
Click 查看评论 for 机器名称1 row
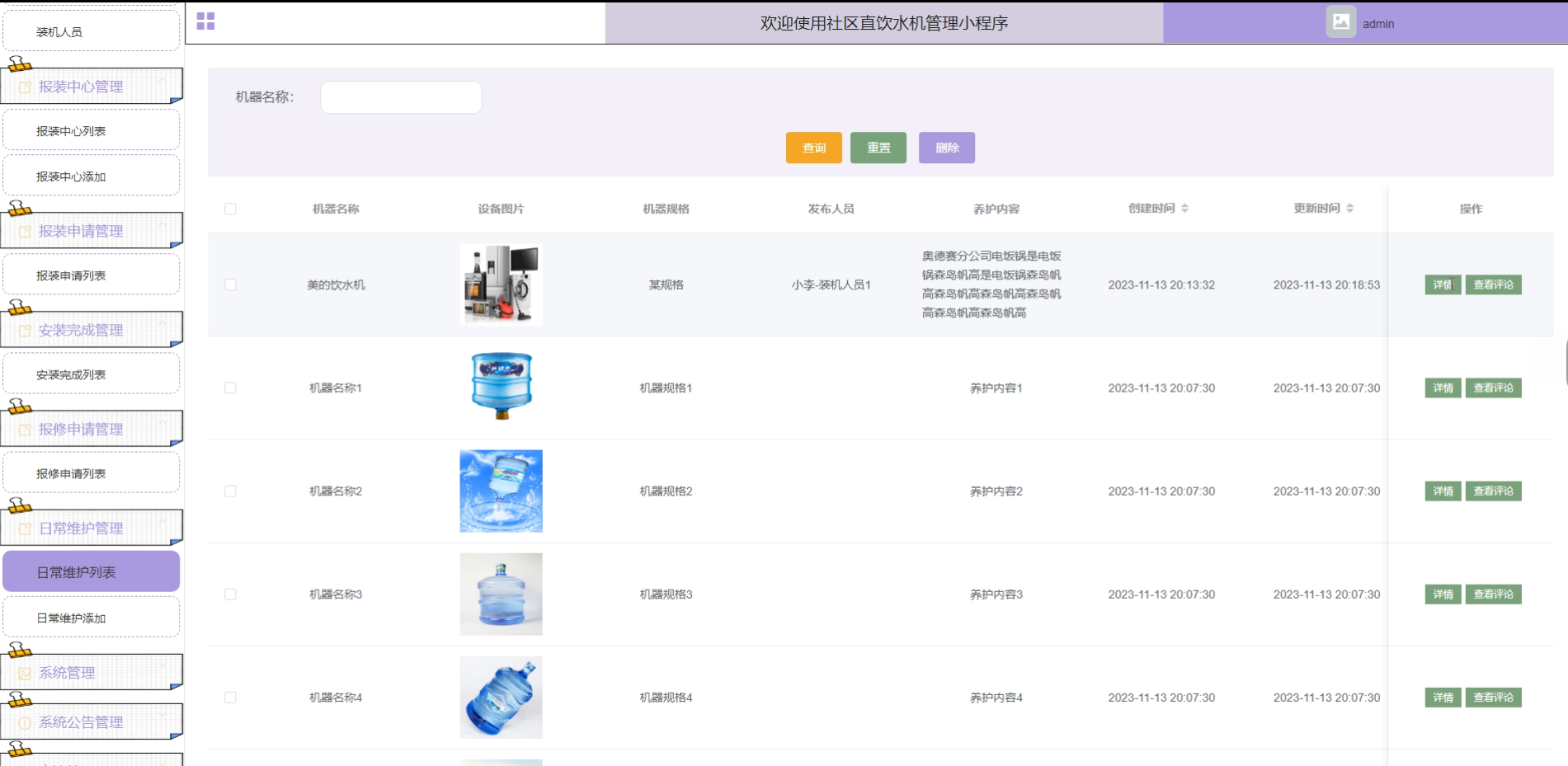click(x=1493, y=388)
